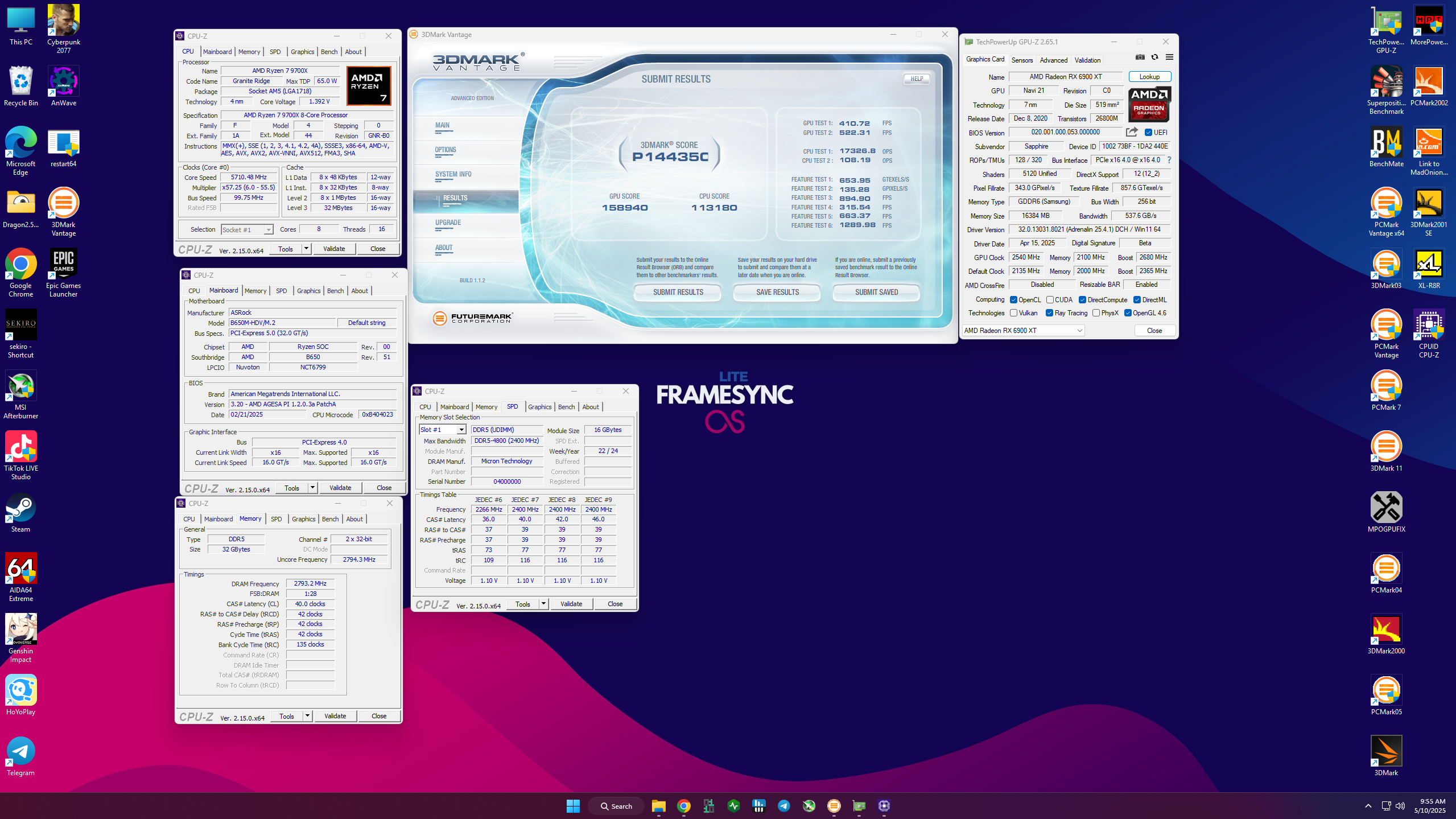Switch to Advanced tab in GPU-Z
This screenshot has width=1456, height=819.
[x=1053, y=60]
